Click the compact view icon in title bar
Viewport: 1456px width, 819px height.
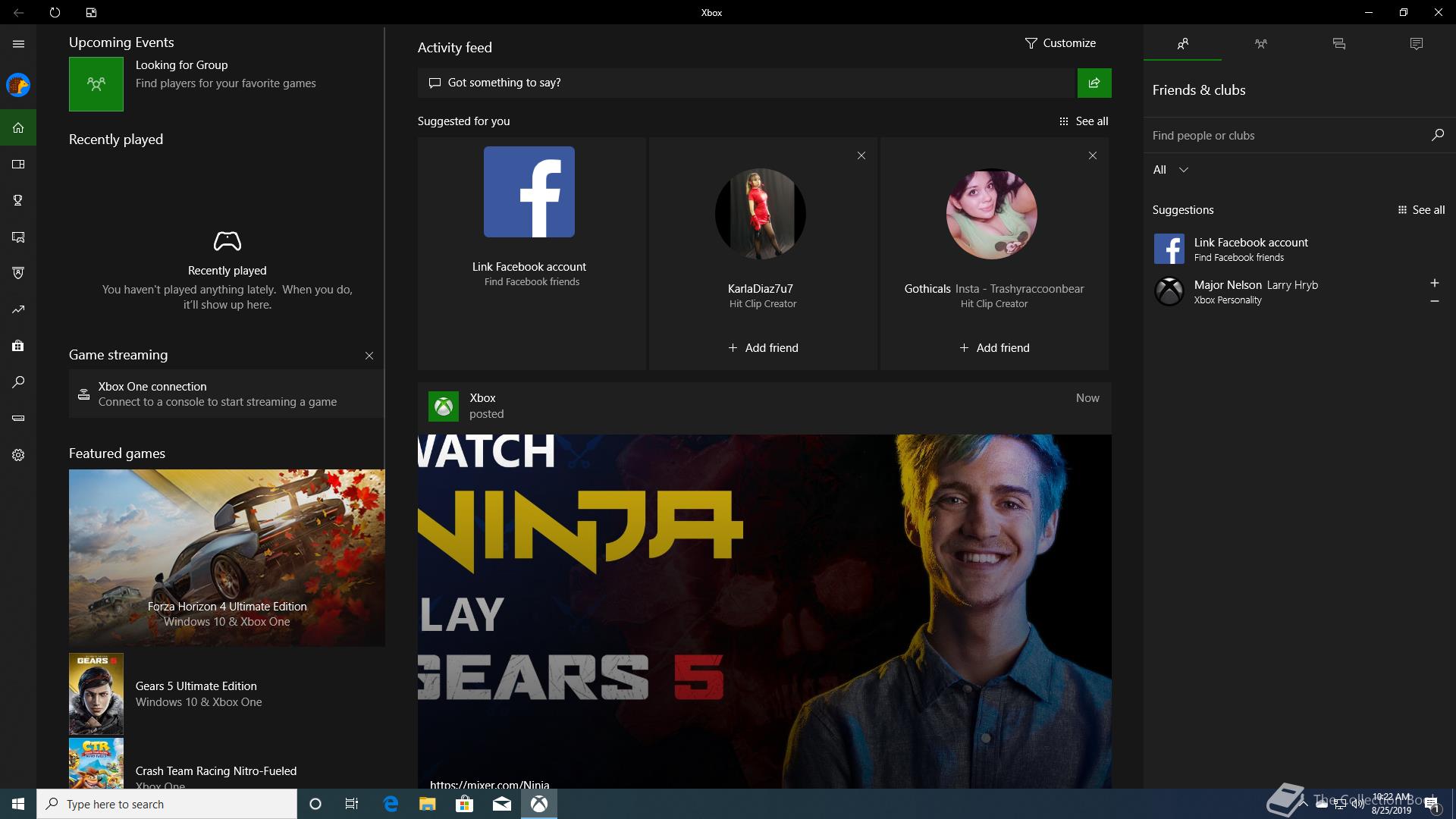point(91,12)
